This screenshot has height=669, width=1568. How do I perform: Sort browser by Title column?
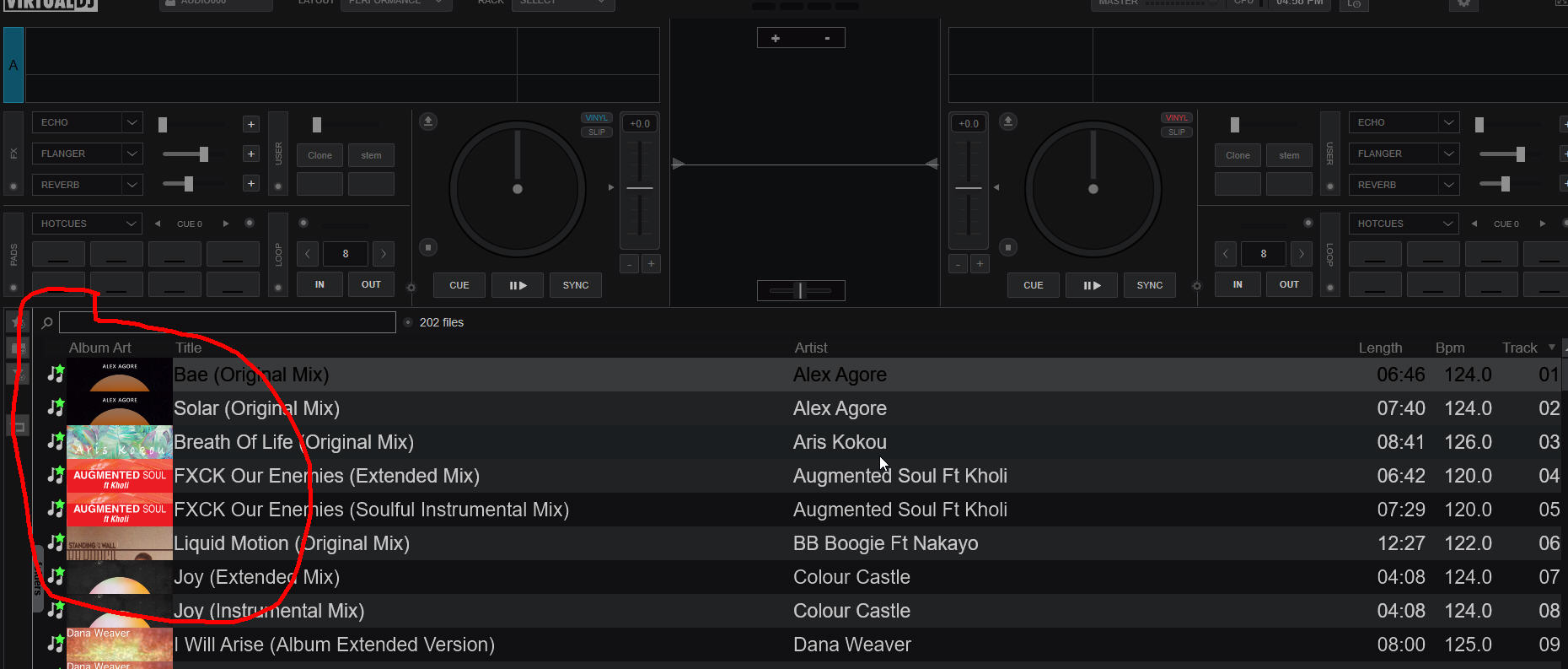[x=189, y=348]
